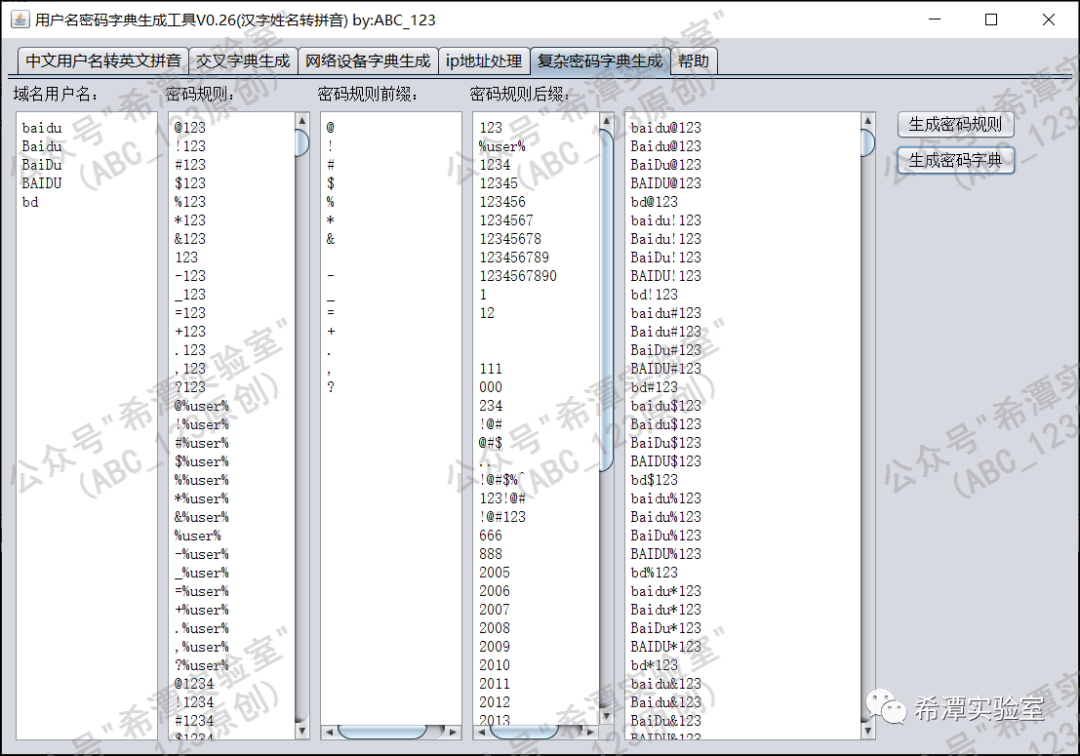Click 'baidu' in the 域名用户名 box
Viewport: 1080px width, 756px height.
[42, 128]
